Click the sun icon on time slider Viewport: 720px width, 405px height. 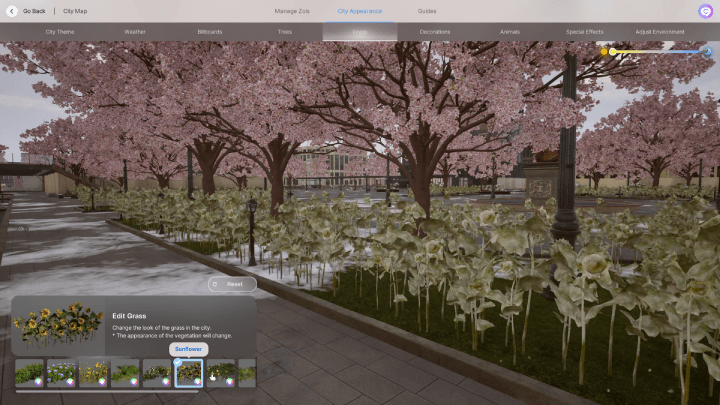click(604, 52)
